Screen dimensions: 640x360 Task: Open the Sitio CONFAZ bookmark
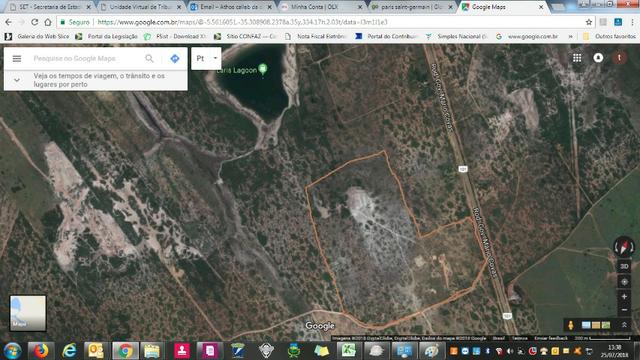246,36
